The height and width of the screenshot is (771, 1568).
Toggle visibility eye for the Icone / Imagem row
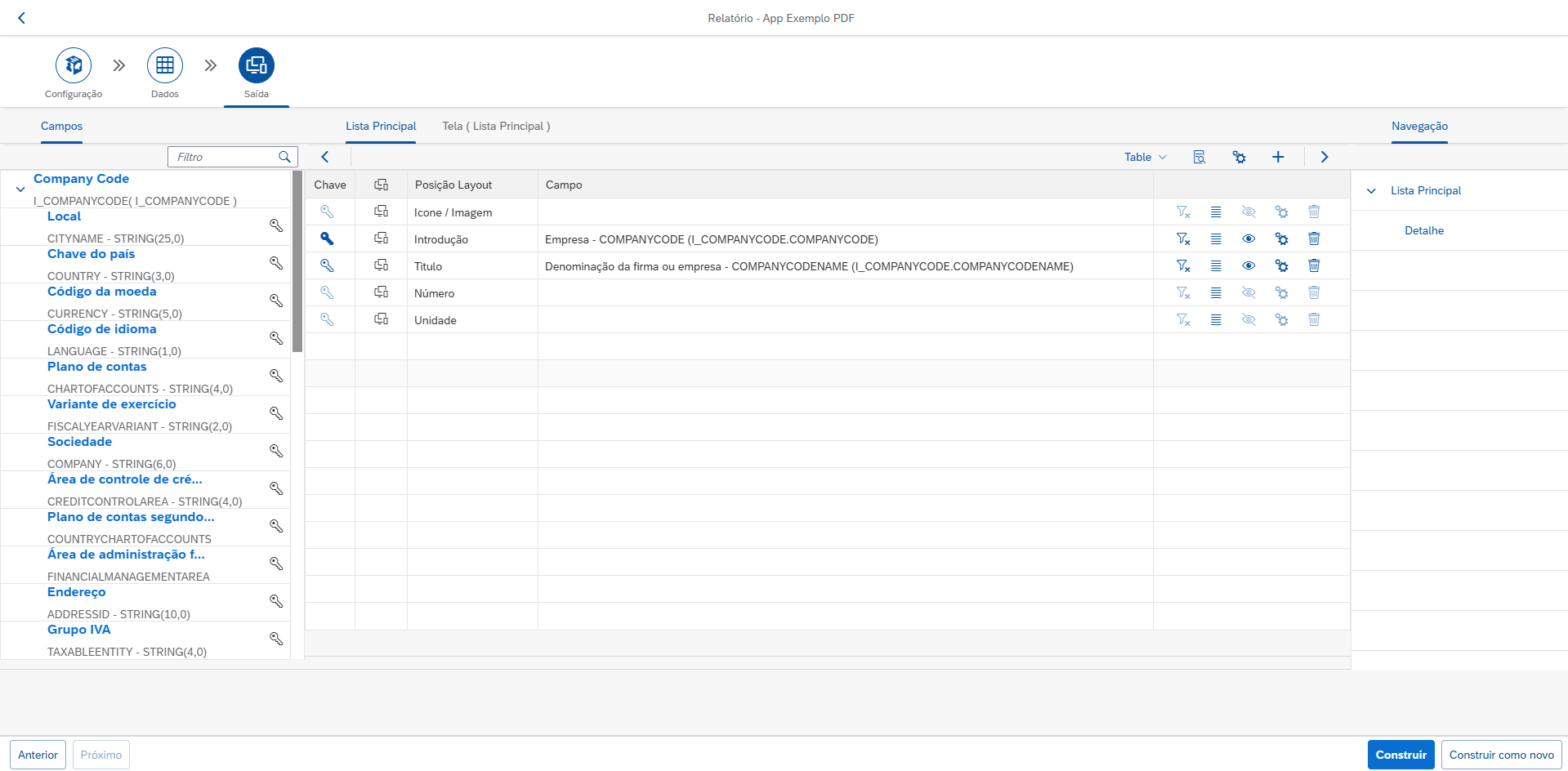1249,212
